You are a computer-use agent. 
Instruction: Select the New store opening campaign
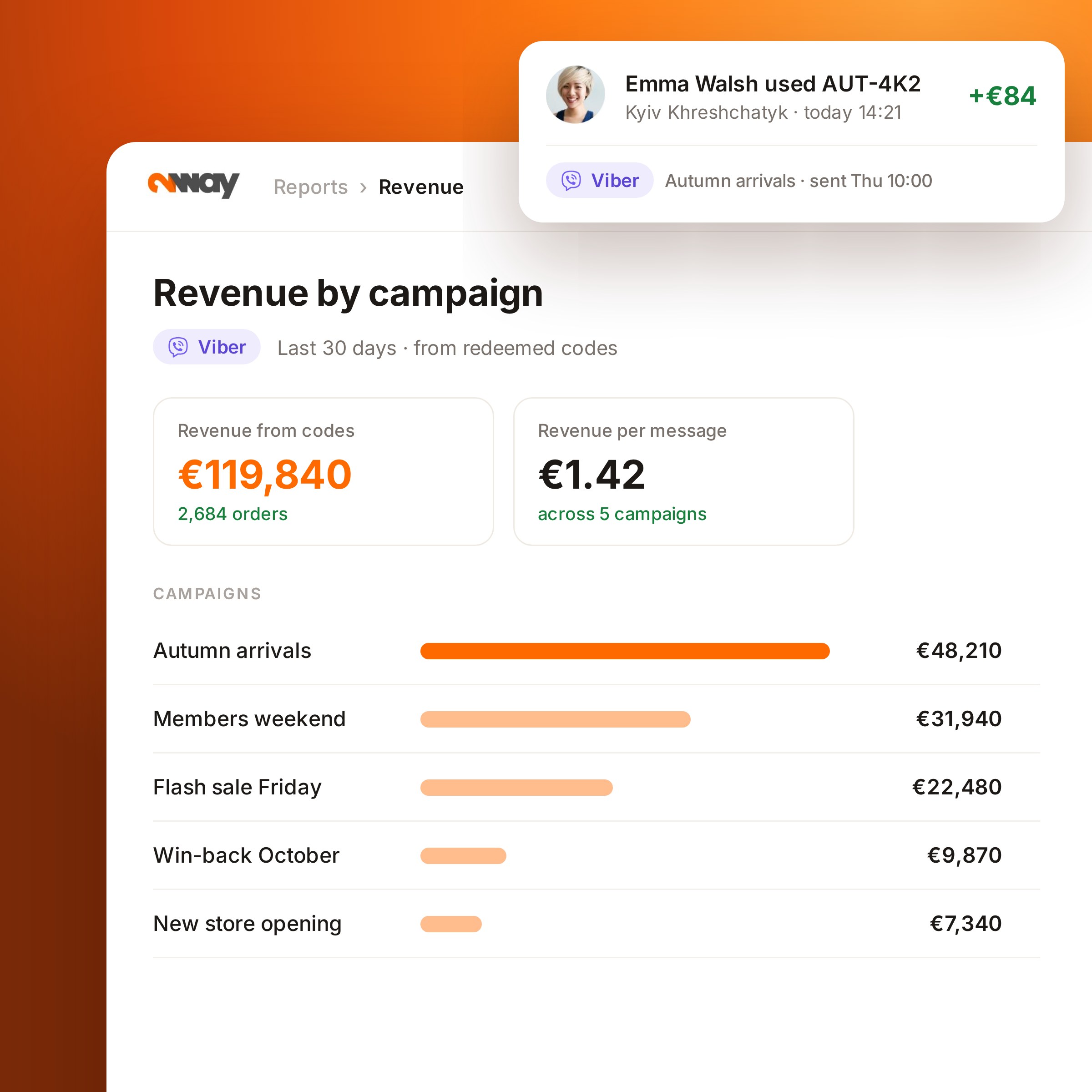coord(597,924)
